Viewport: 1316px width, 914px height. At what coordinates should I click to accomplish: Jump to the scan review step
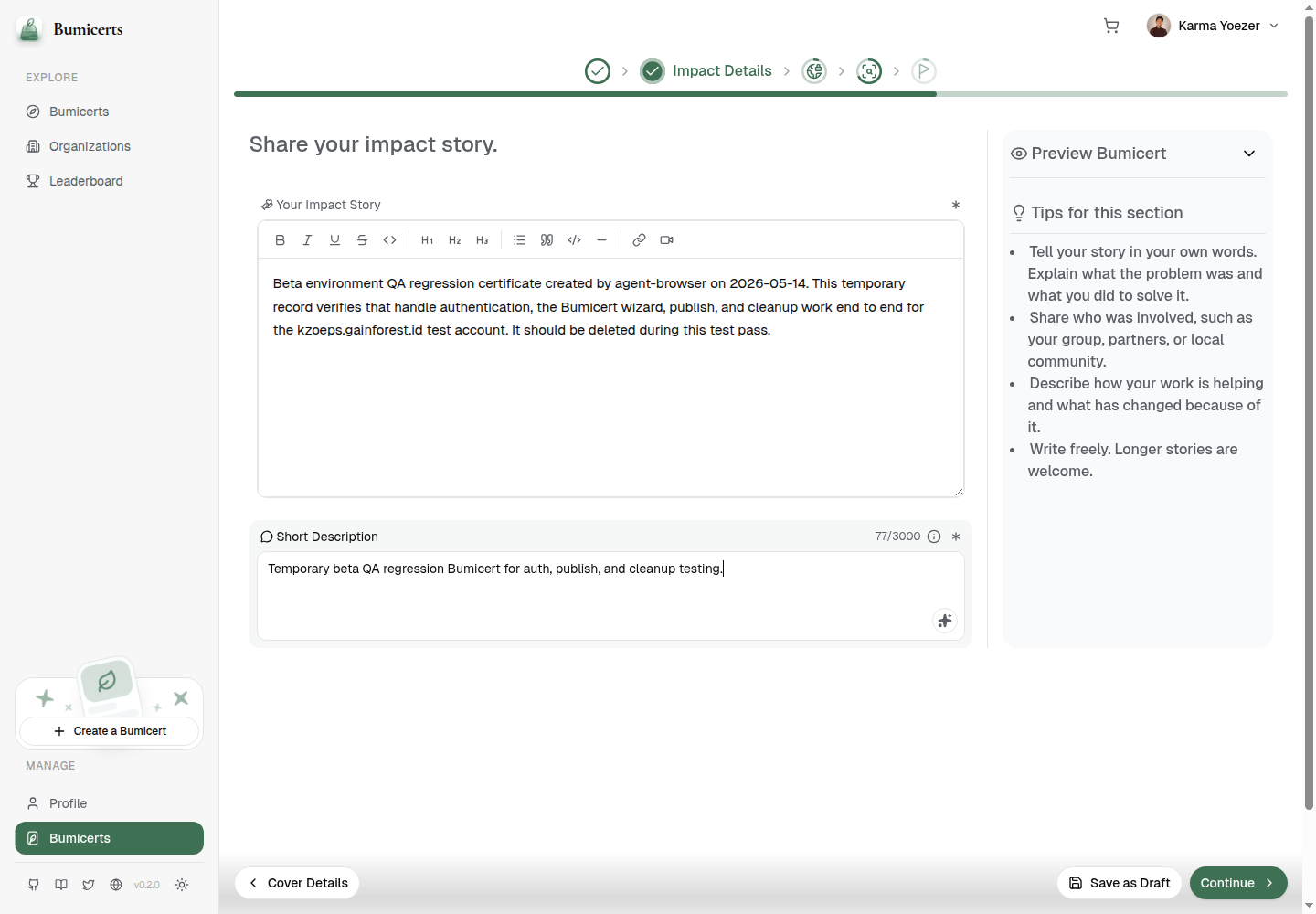coord(869,71)
